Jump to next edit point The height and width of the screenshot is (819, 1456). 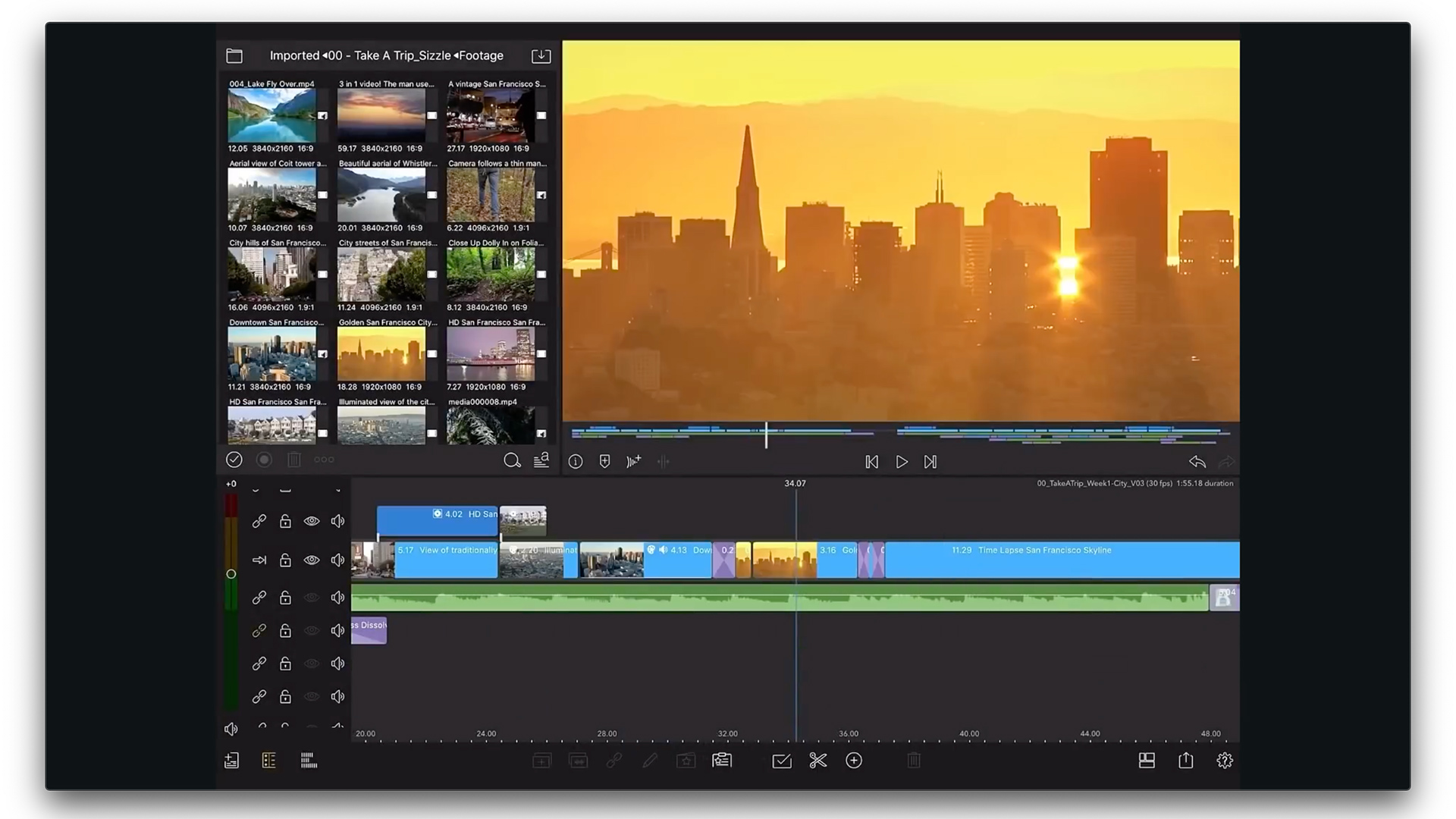click(930, 462)
